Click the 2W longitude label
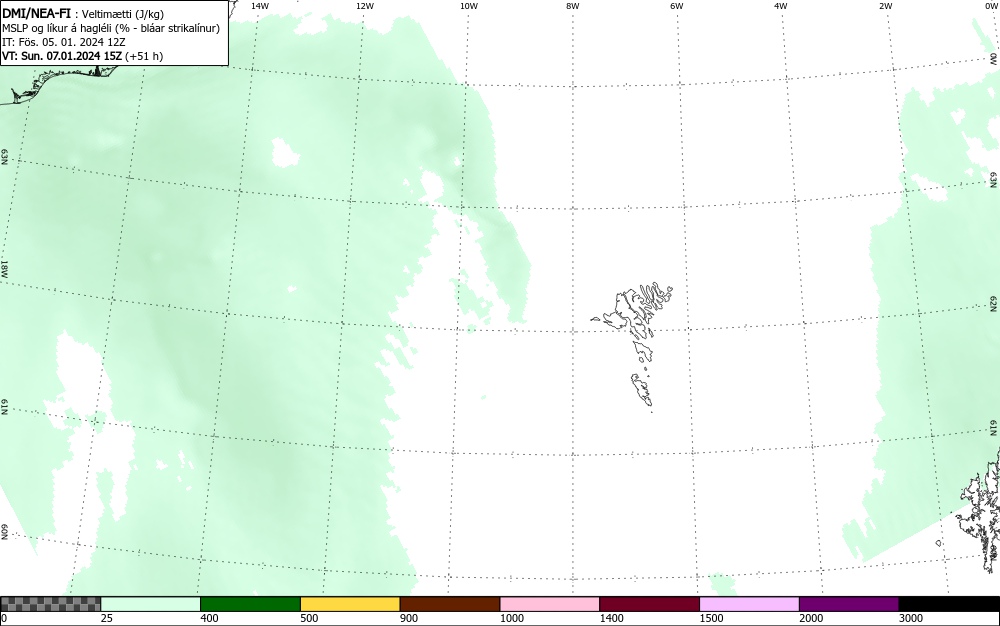This screenshot has height=626, width=1000. (x=885, y=6)
